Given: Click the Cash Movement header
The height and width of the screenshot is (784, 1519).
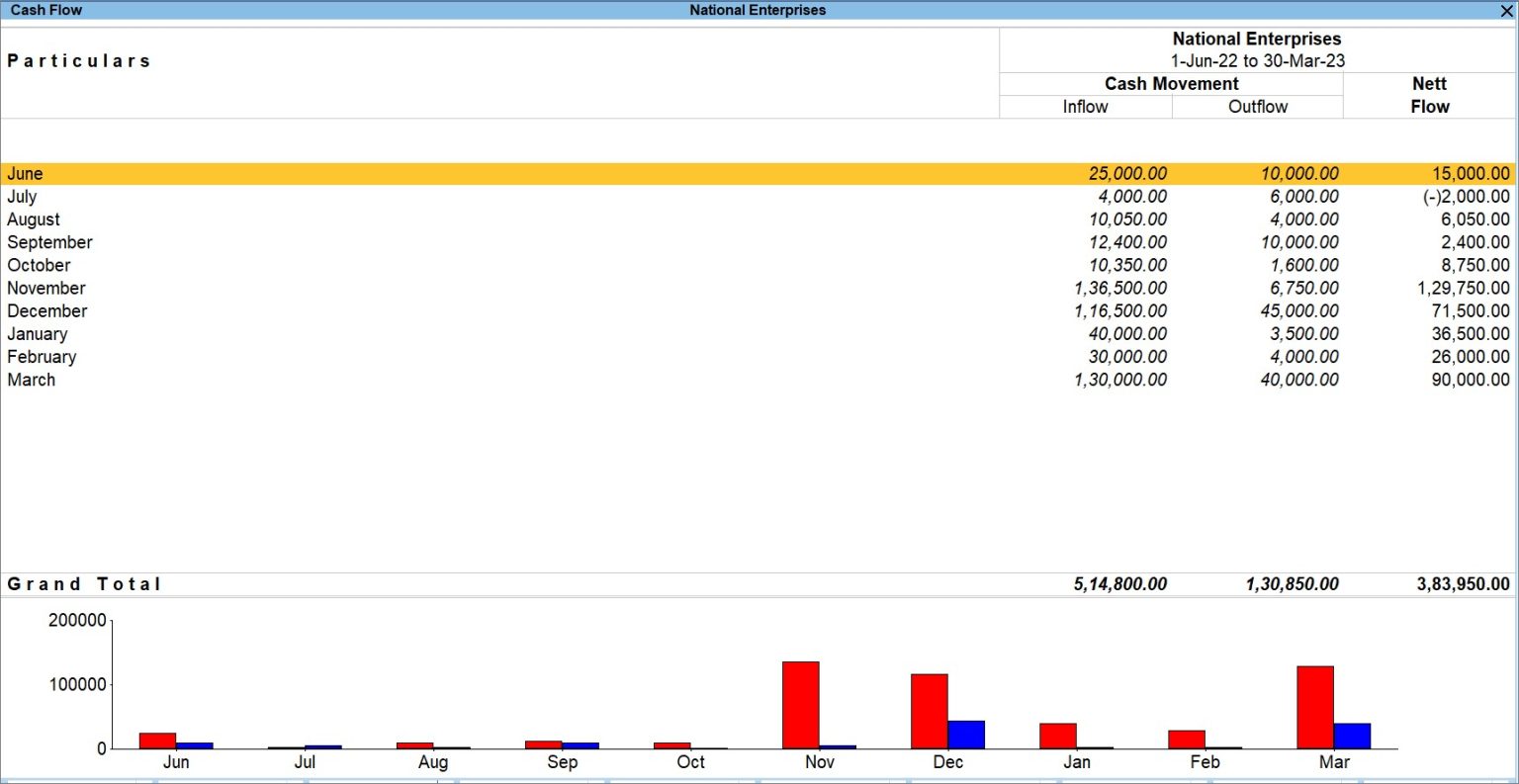Looking at the screenshot, I should (x=1170, y=83).
